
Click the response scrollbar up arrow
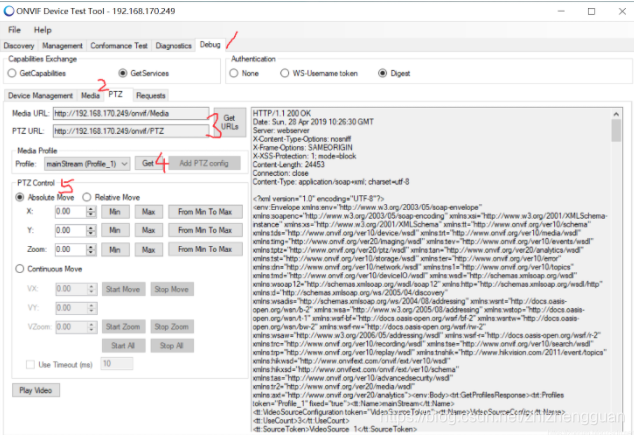coord(616,114)
